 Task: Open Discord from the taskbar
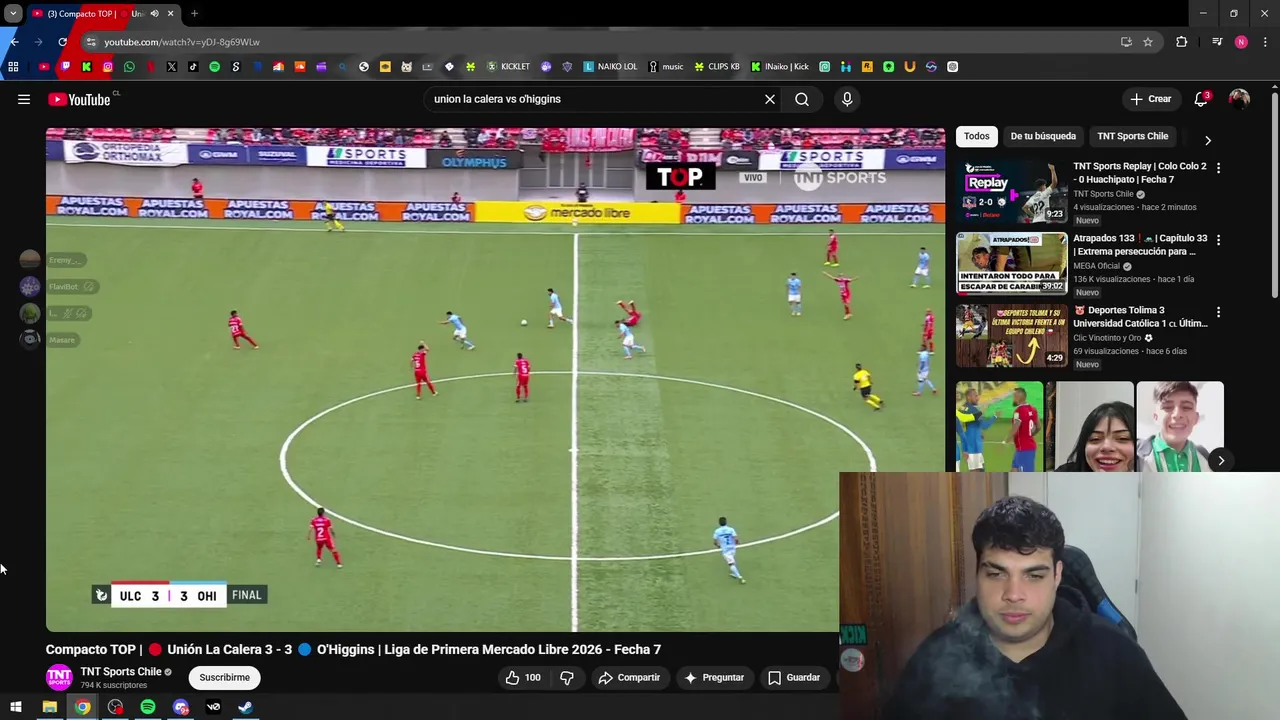pos(181,707)
